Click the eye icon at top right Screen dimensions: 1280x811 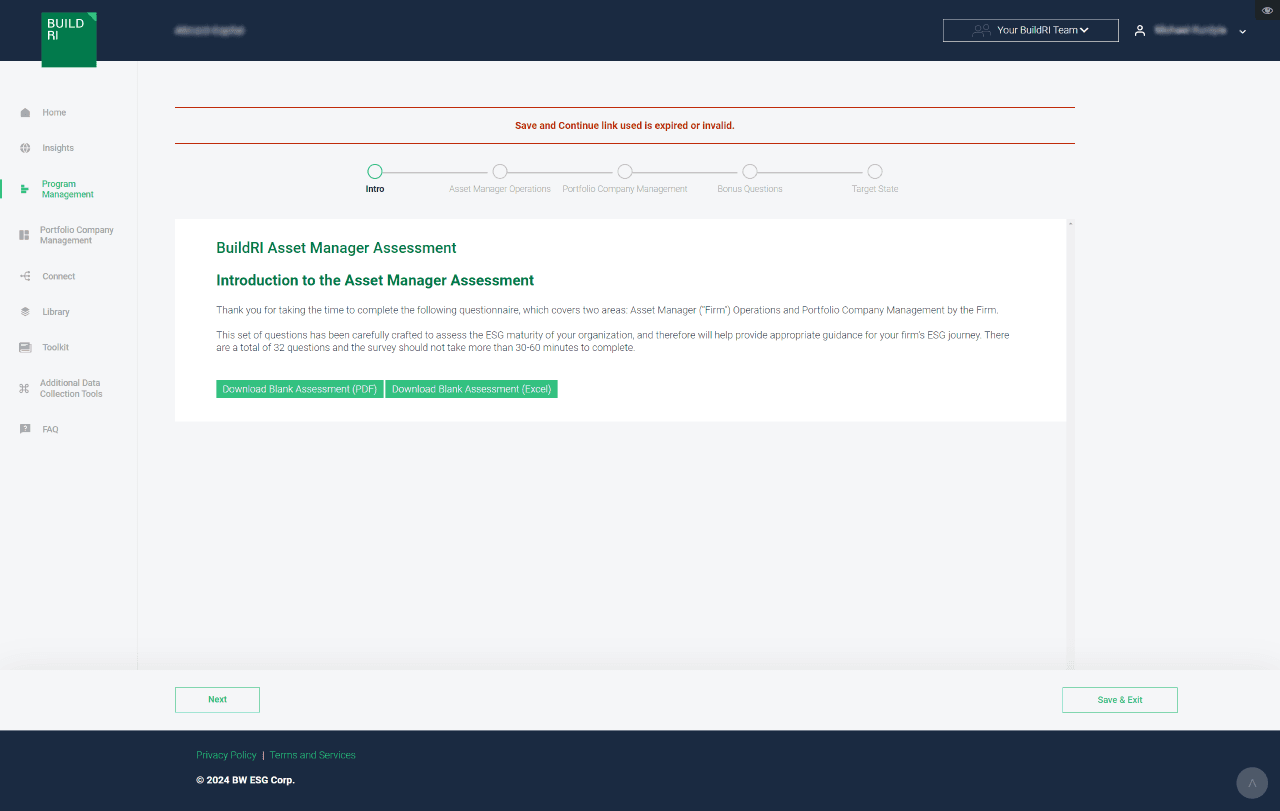click(1268, 10)
